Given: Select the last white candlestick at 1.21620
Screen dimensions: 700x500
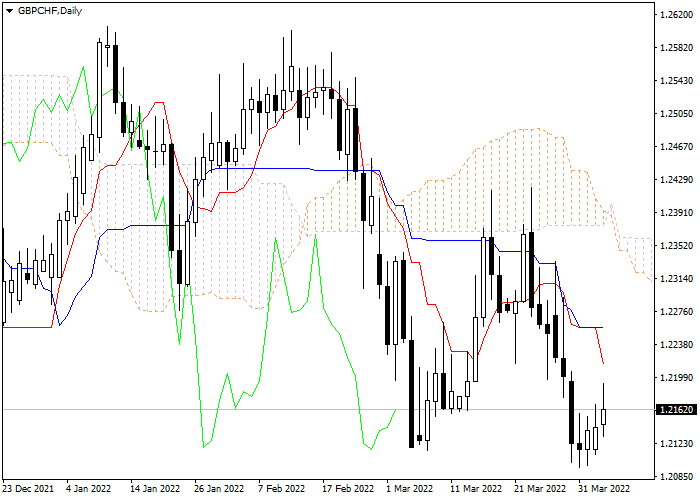Looking at the screenshot, I should 604,417.
